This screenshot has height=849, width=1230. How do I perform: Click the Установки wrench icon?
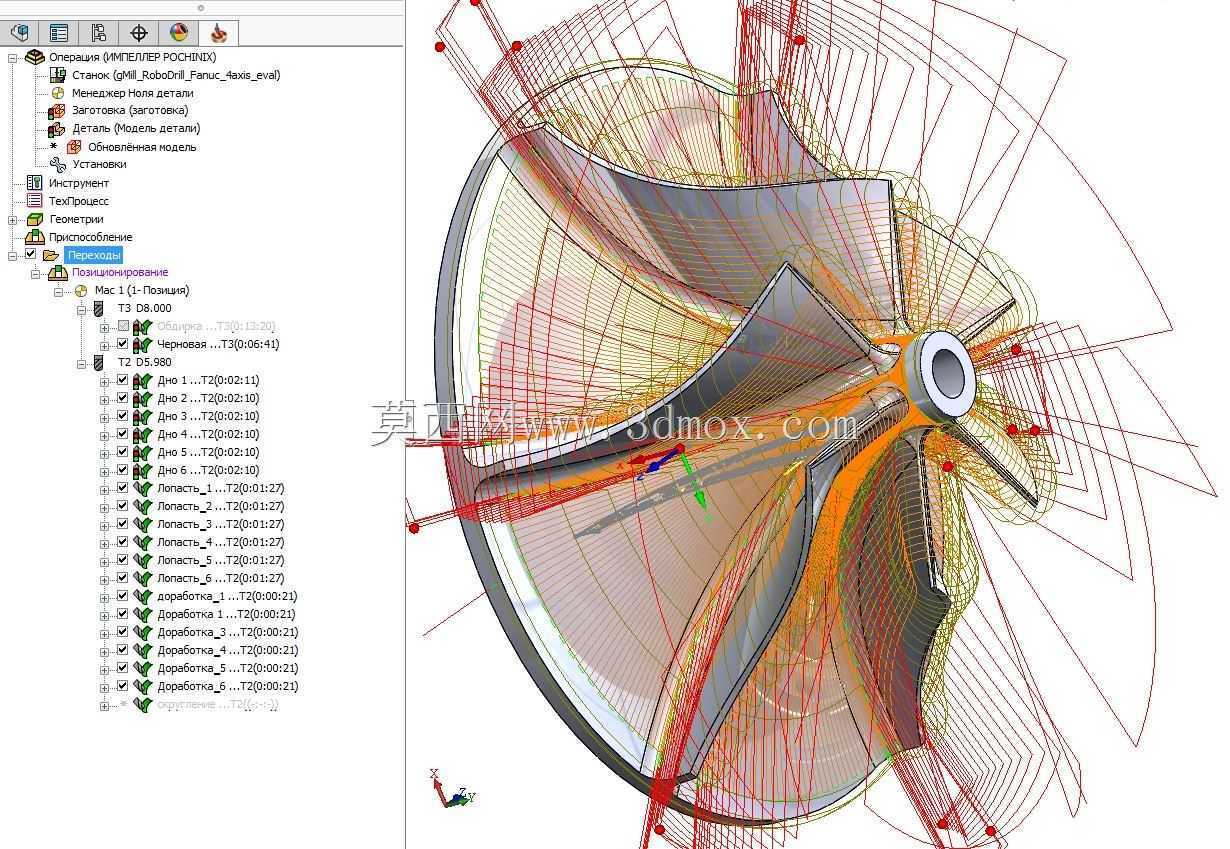[58, 164]
